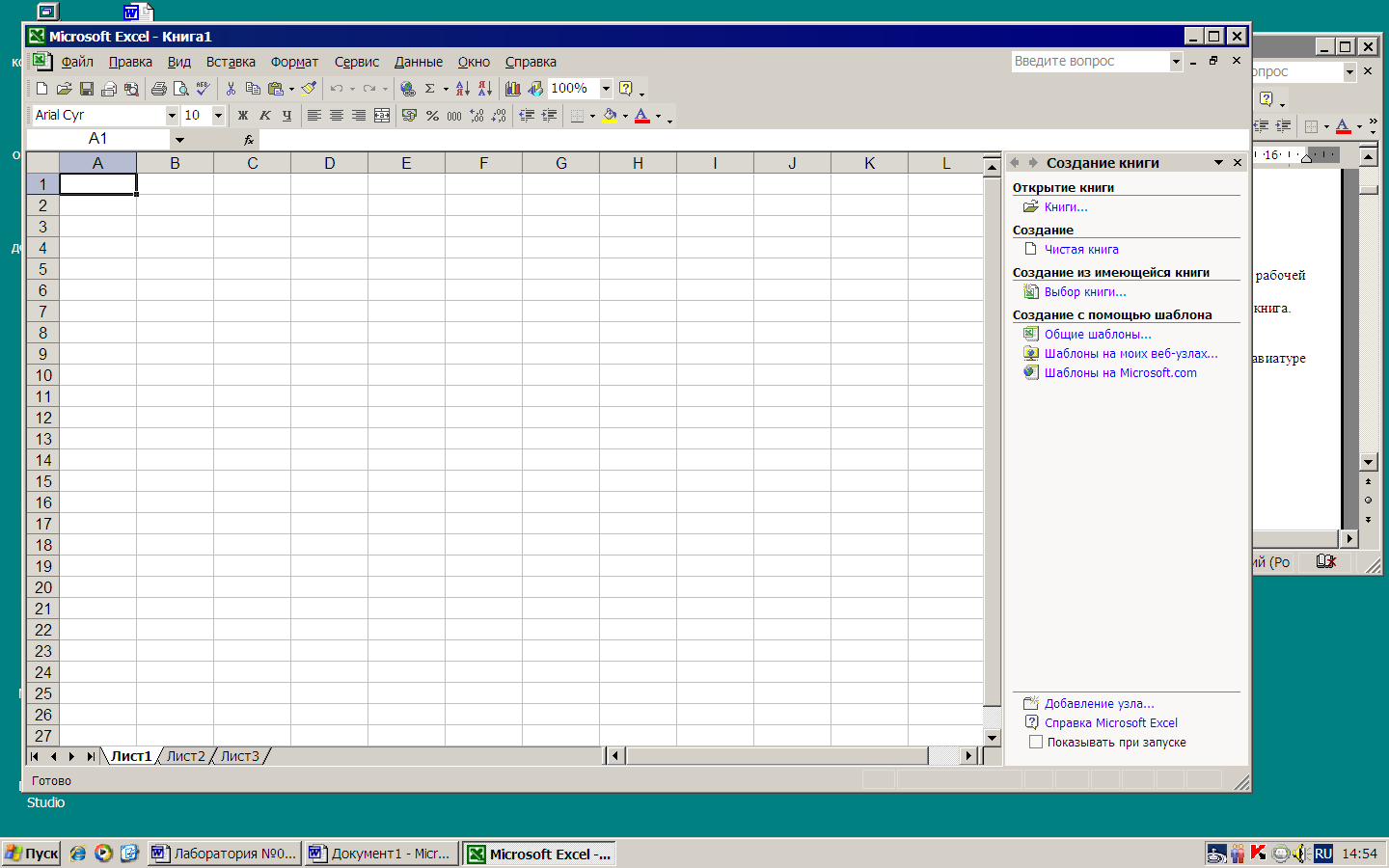The image size is (1389, 868).
Task: Select the Format Painter brush icon
Action: click(309, 89)
